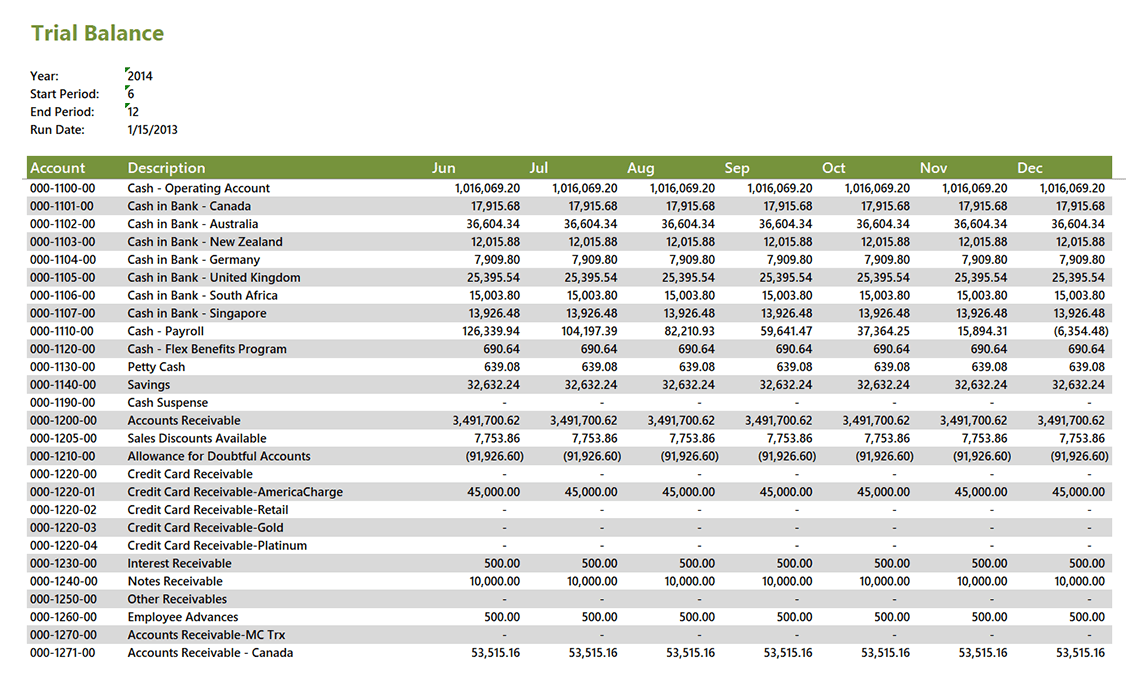The width and height of the screenshot is (1140, 687).
Task: Click Cash - Payroll Aug value 82,210.93
Action: pos(687,332)
